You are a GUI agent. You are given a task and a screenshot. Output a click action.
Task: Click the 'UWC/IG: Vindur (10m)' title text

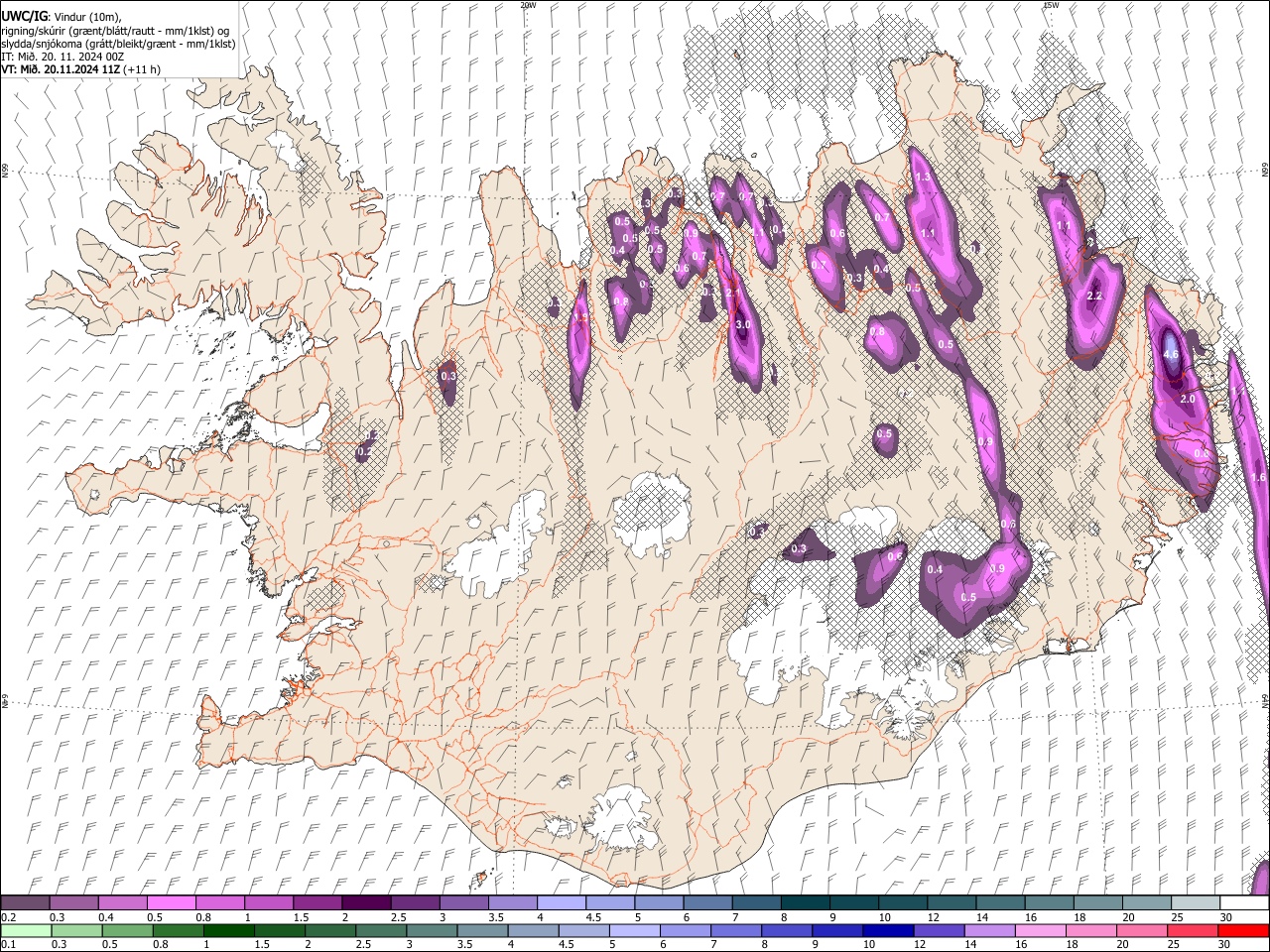(61, 17)
